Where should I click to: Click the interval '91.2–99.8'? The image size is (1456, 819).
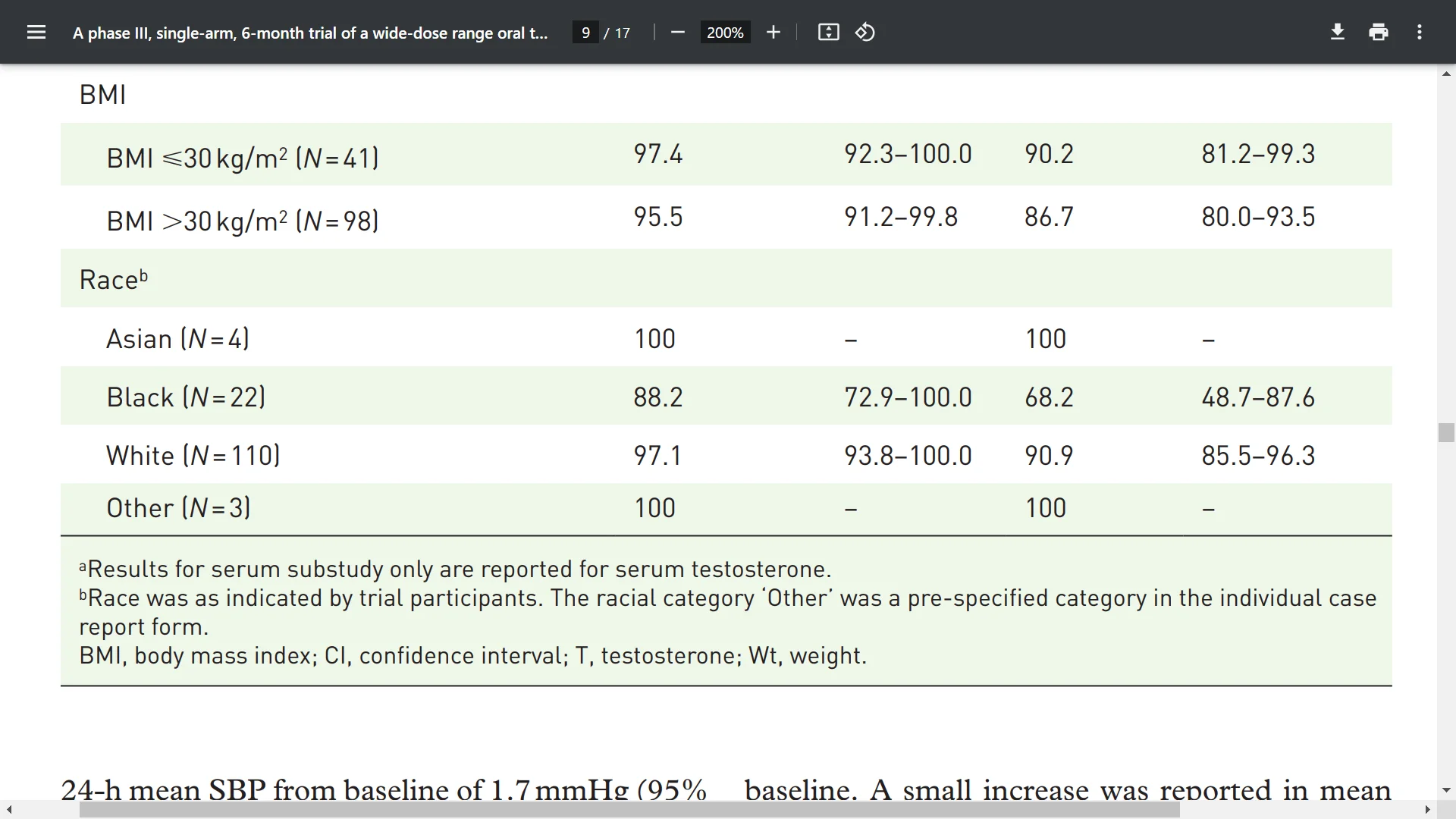pyautogui.click(x=901, y=217)
